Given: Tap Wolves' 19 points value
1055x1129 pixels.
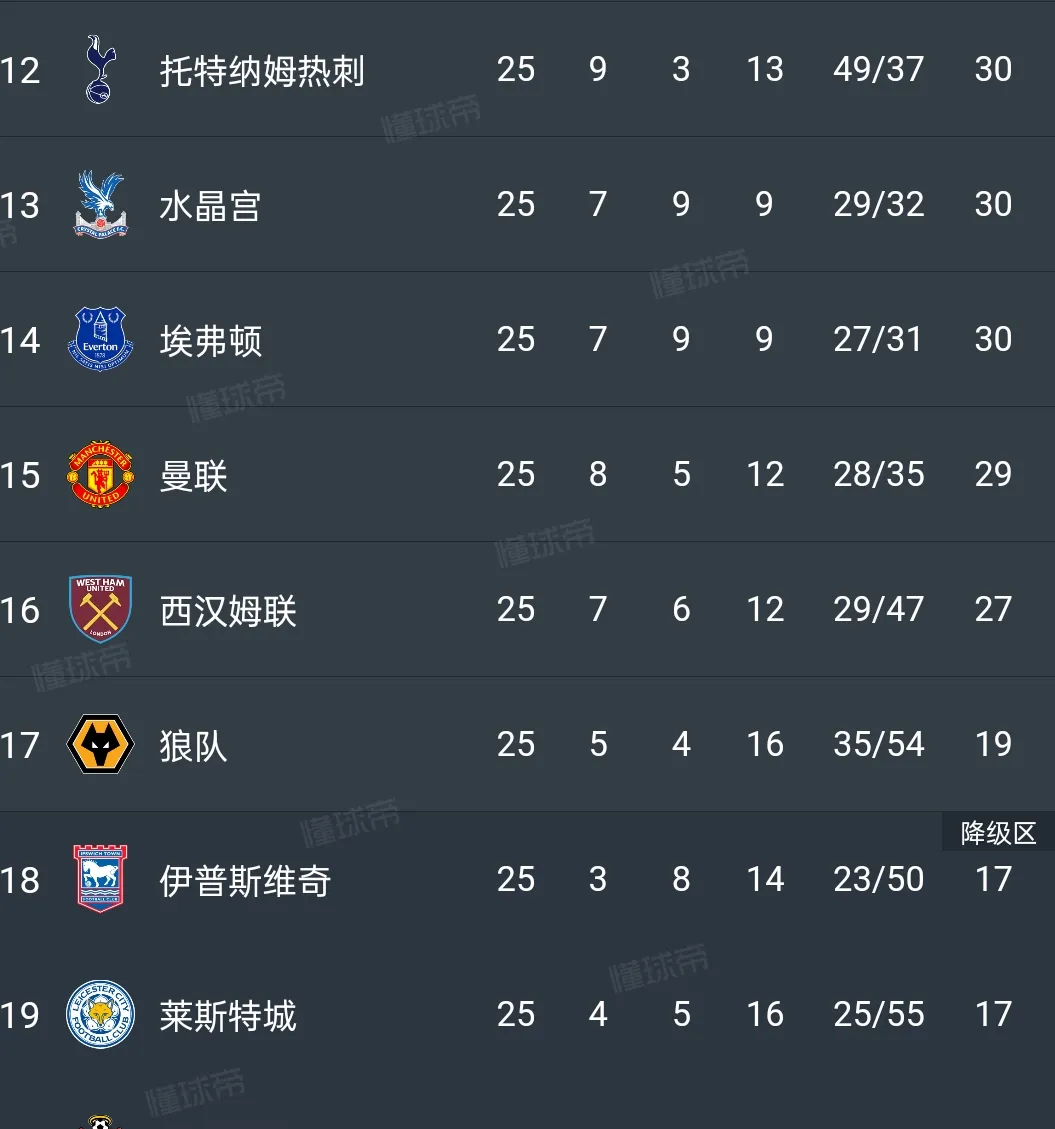Looking at the screenshot, I should [x=993, y=745].
